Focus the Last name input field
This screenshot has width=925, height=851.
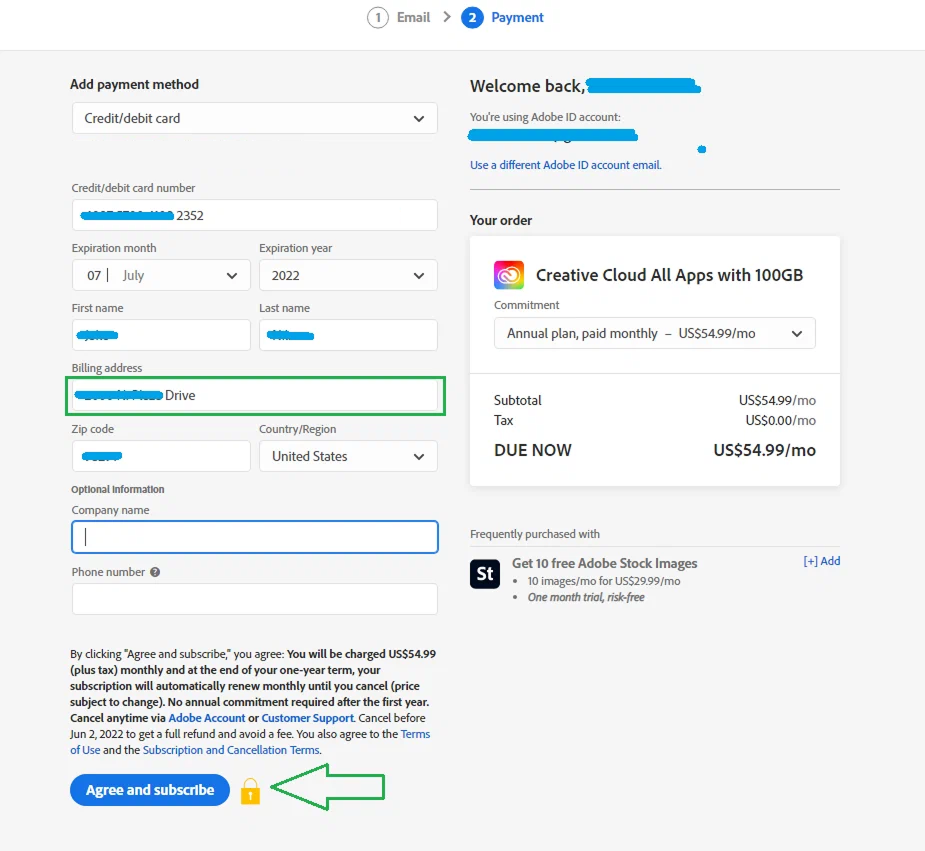coord(348,335)
